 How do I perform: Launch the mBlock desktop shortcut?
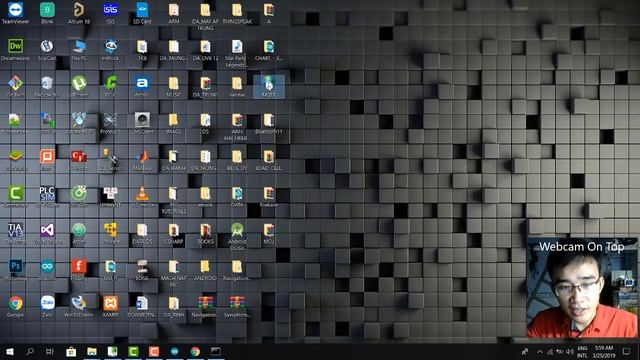(111, 49)
